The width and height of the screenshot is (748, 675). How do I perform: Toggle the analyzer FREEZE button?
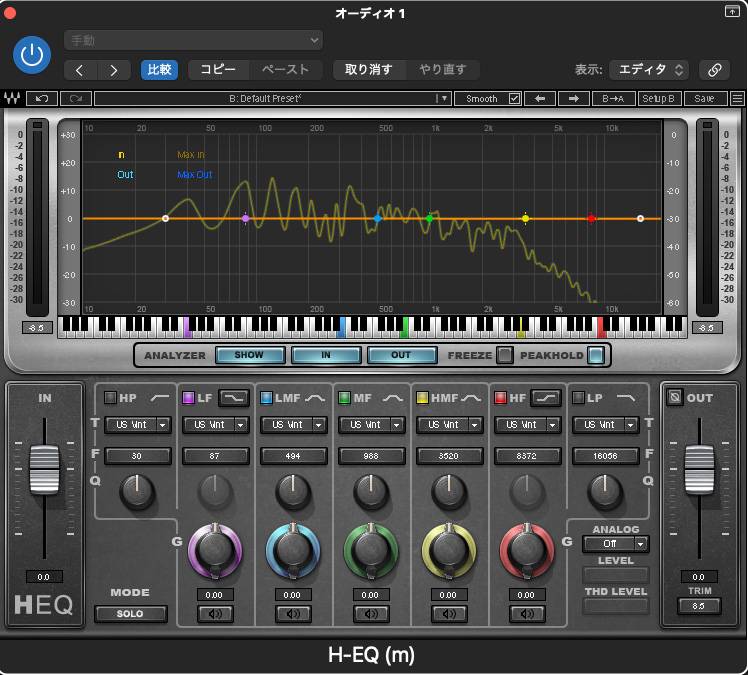[x=504, y=355]
